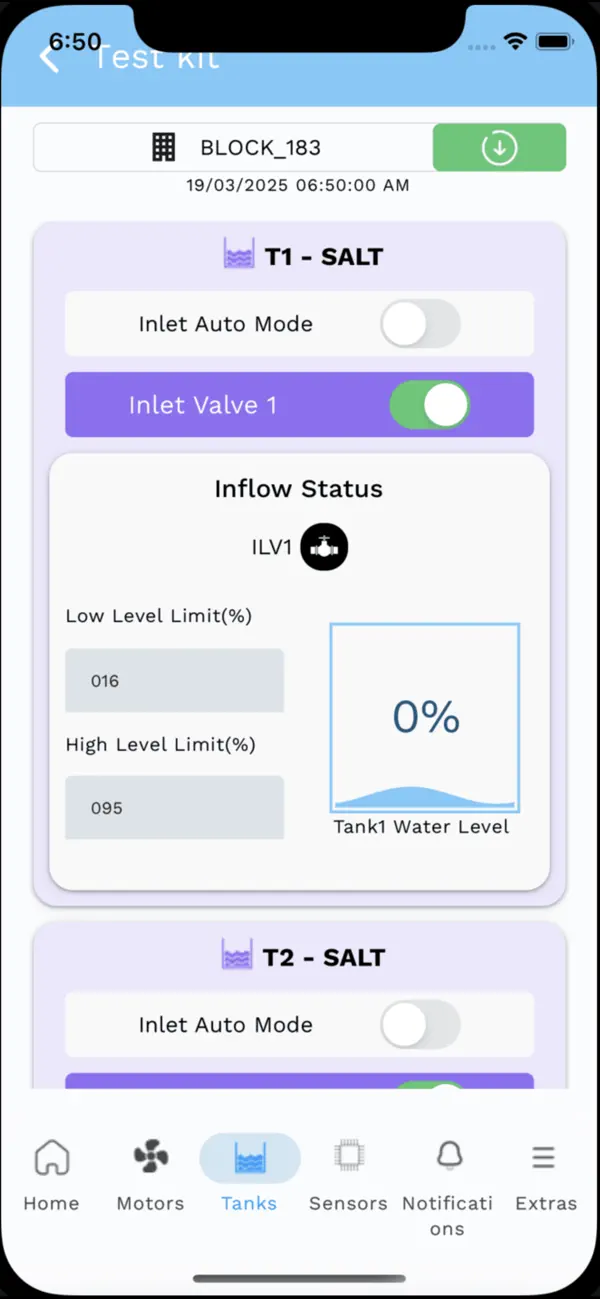View alerts via the Notifications bell icon
This screenshot has height=1299, width=600.
pos(448,1155)
